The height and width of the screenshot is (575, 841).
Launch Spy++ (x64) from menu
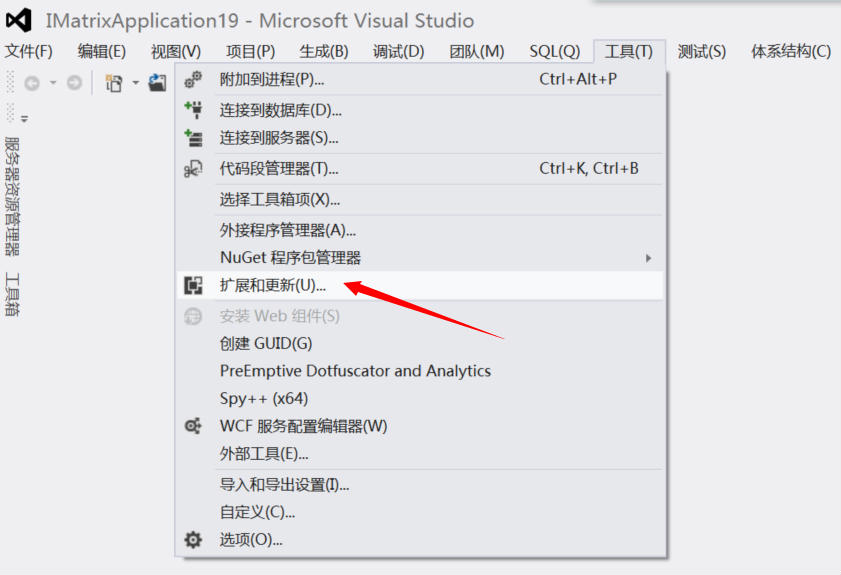421,399
